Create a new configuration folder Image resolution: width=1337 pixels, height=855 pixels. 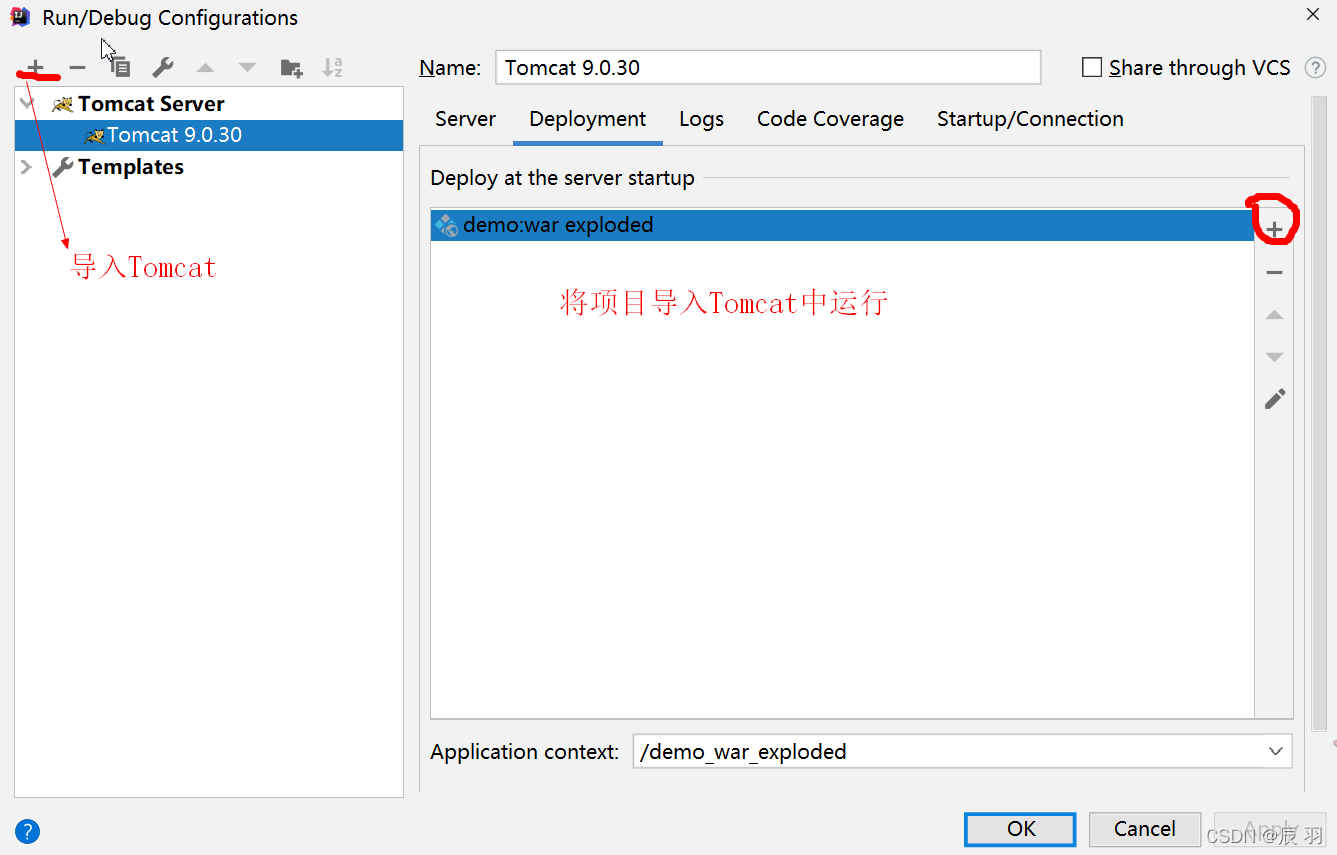point(291,68)
